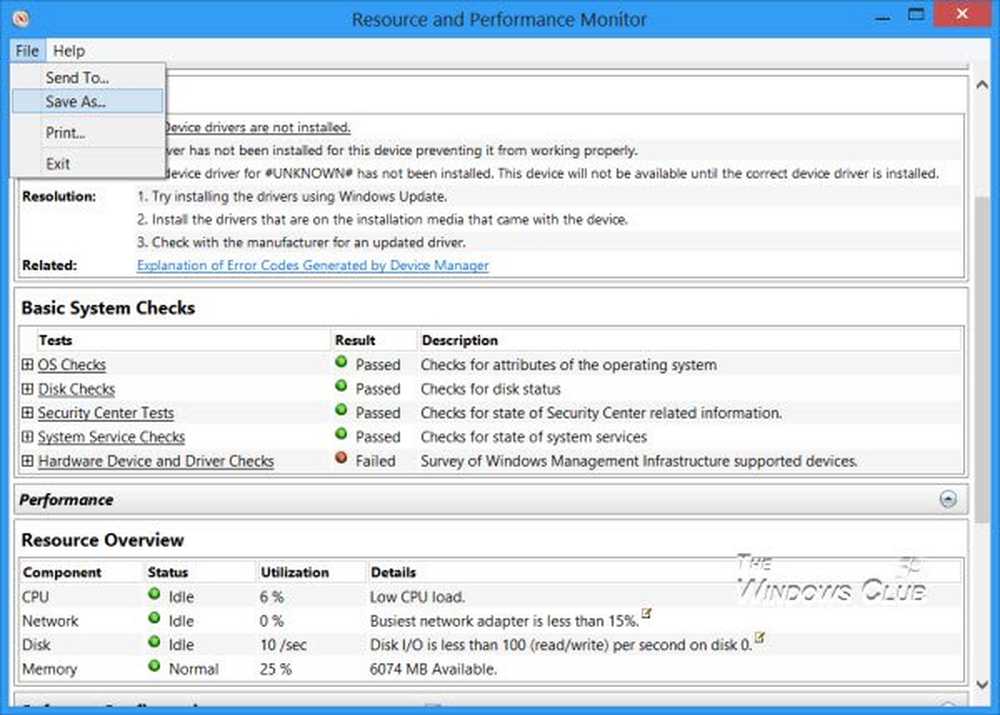Select Exit in the File menu
The width and height of the screenshot is (1000, 715).
88,164
